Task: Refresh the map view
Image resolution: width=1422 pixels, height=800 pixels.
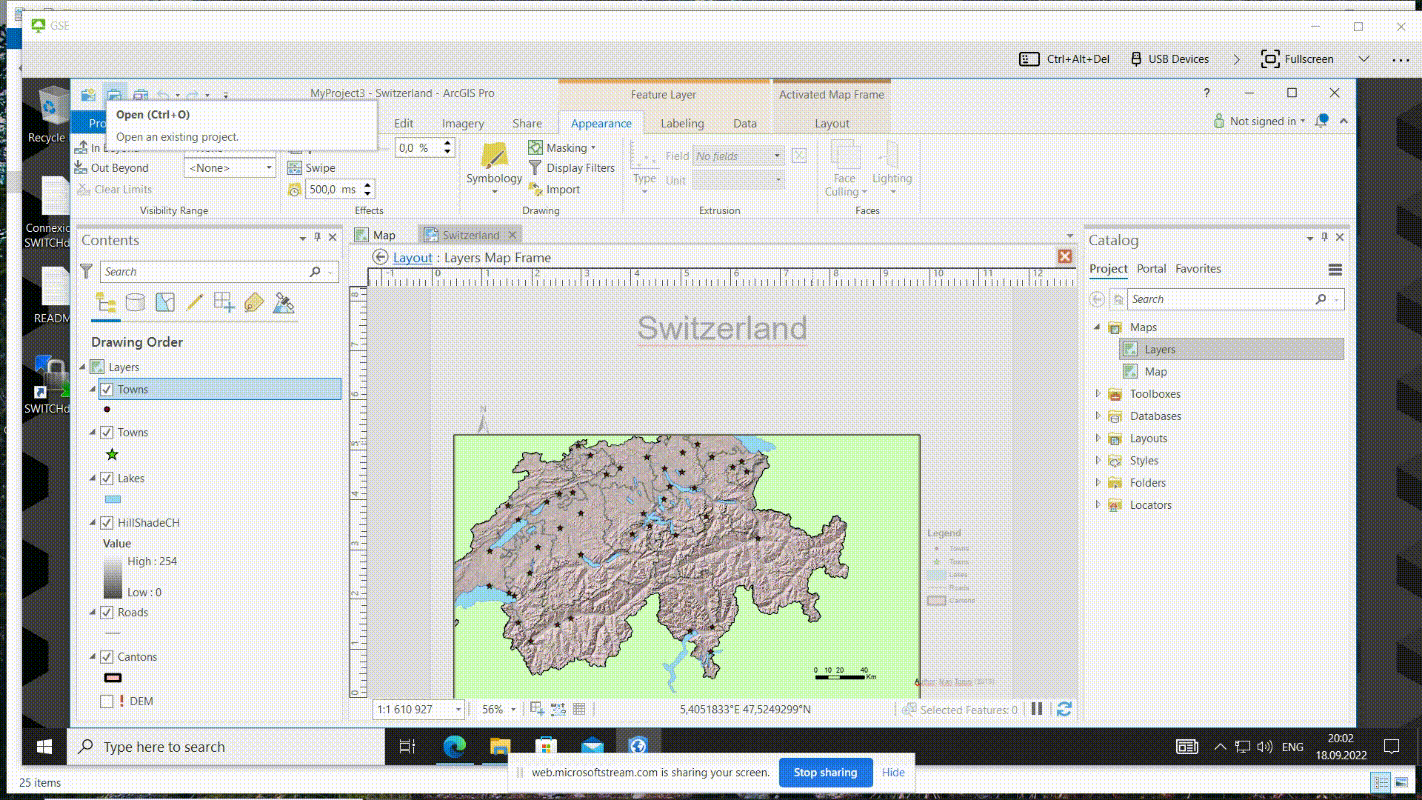Action: (x=1064, y=709)
